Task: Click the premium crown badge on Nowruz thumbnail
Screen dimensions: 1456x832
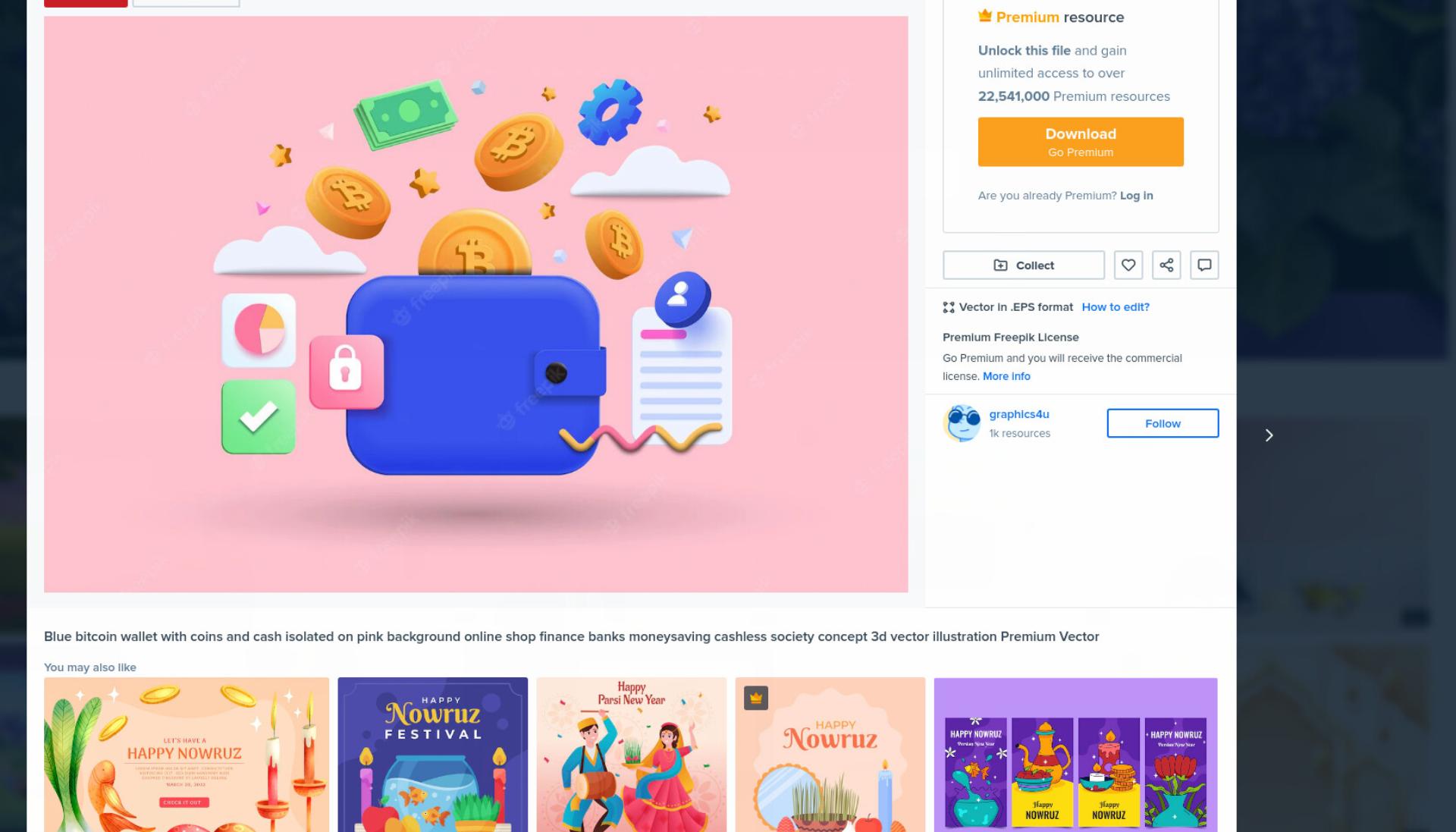Action: tap(756, 698)
